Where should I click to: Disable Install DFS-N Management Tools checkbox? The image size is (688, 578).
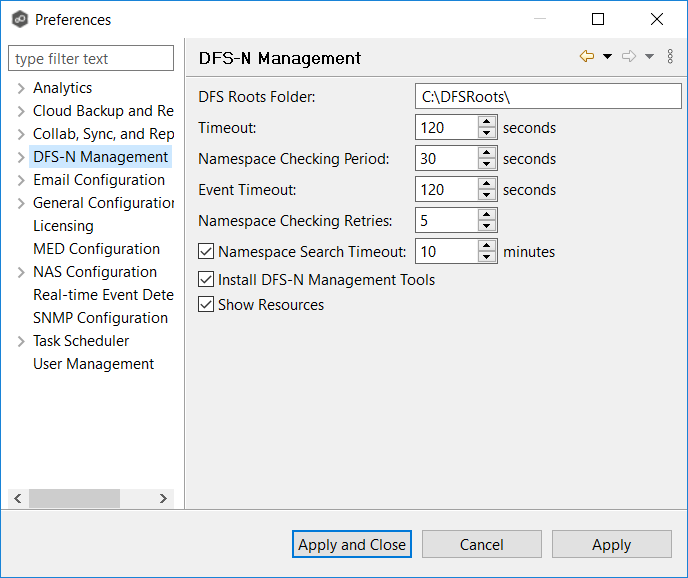207,280
